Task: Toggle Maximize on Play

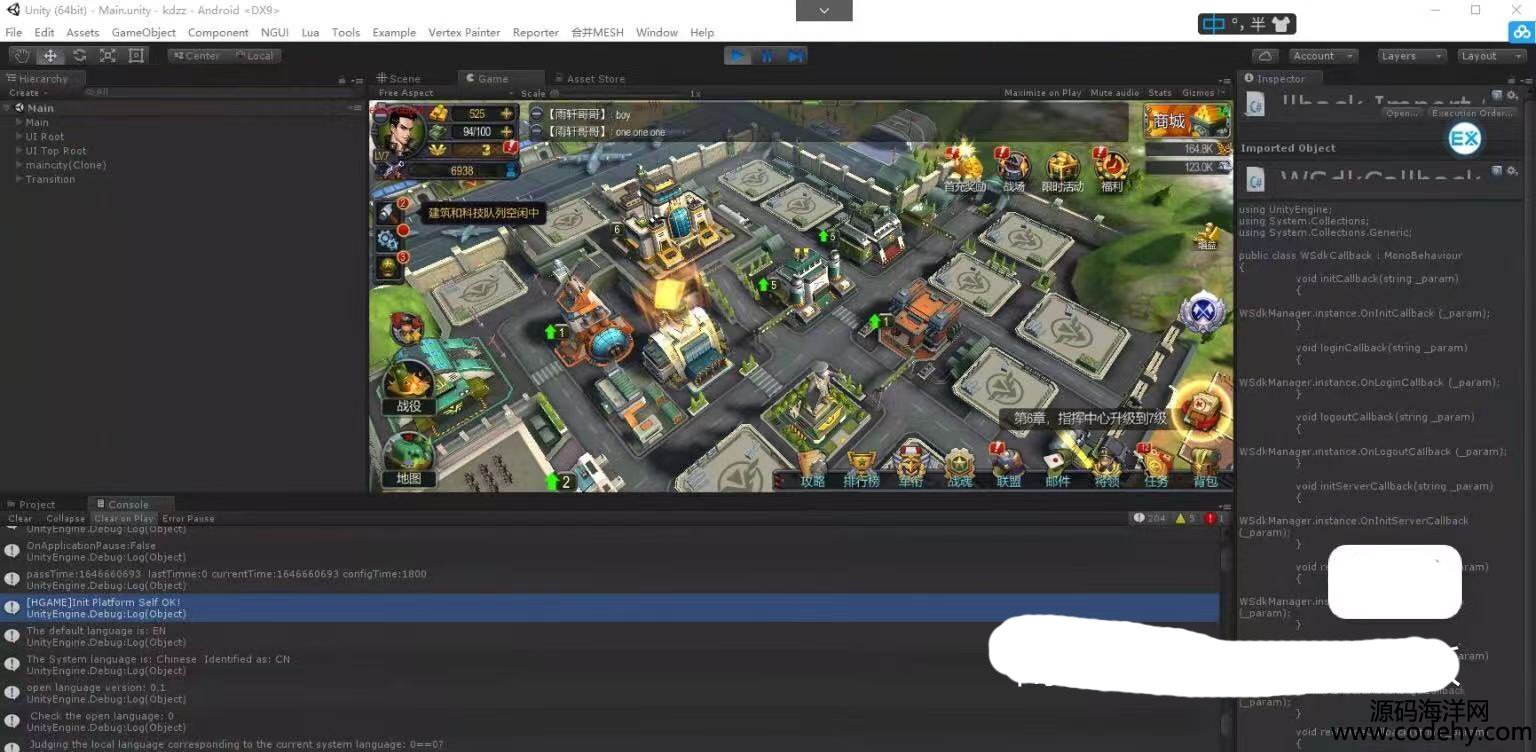Action: 1043,93
